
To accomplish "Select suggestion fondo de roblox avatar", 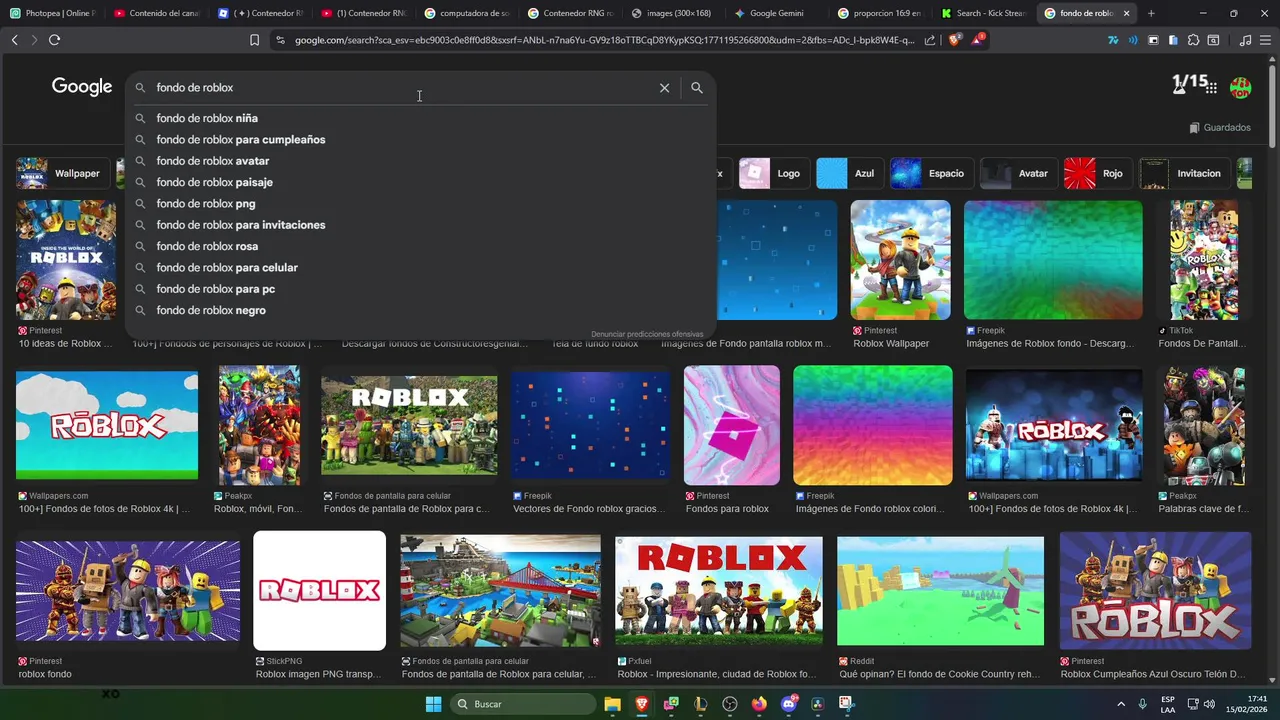I will coord(420,161).
